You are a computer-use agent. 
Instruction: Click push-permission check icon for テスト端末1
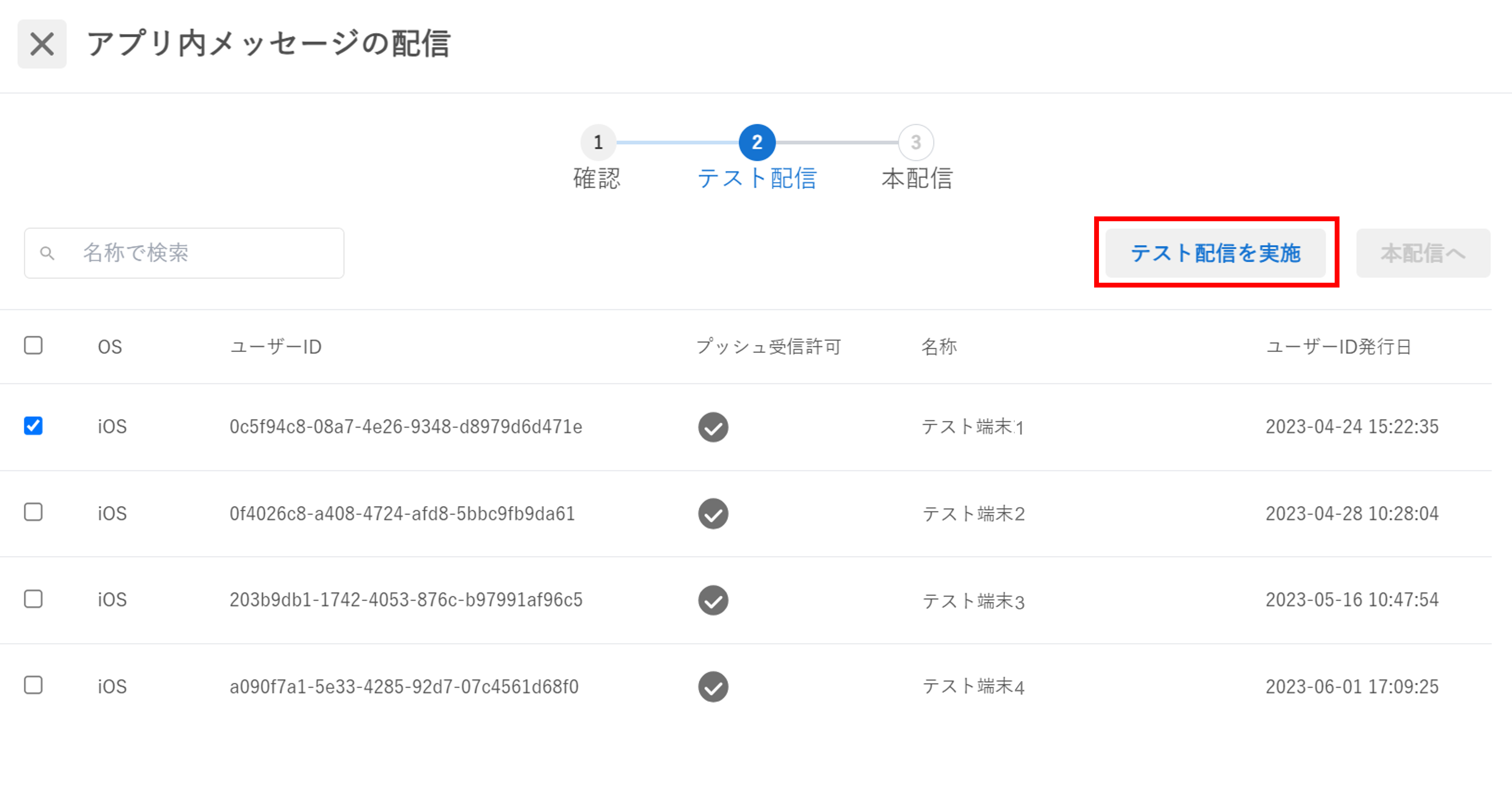point(713,427)
